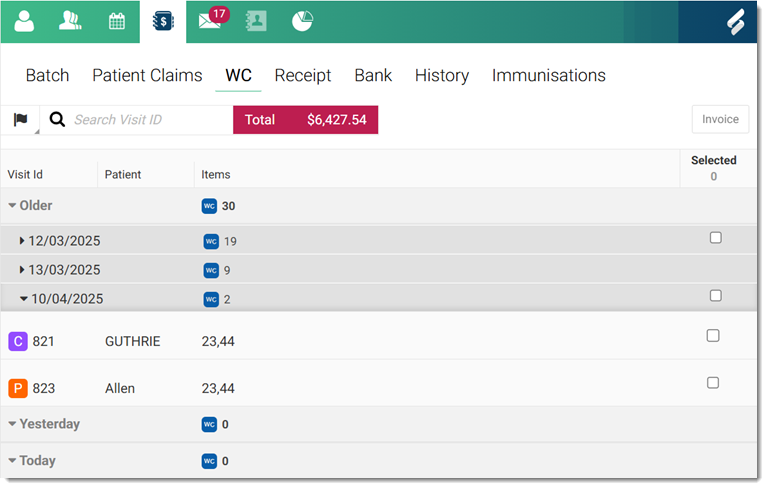Click visit number 823

[x=44, y=388]
